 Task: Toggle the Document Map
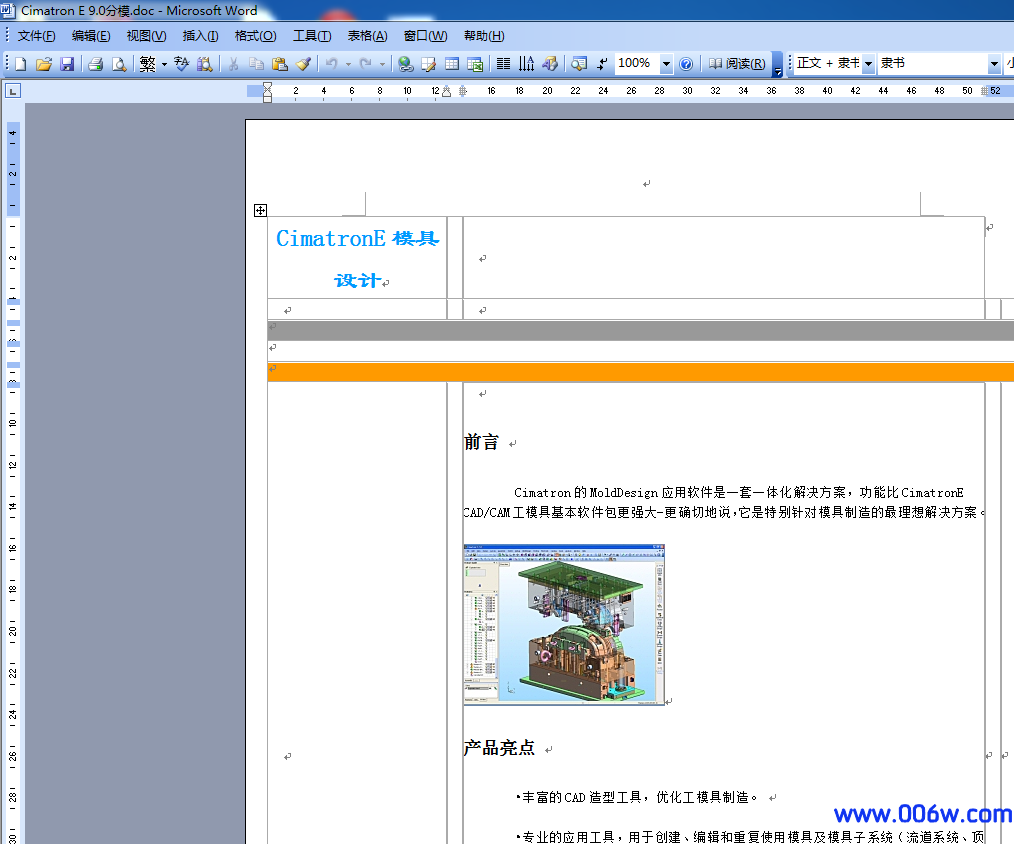[x=579, y=64]
